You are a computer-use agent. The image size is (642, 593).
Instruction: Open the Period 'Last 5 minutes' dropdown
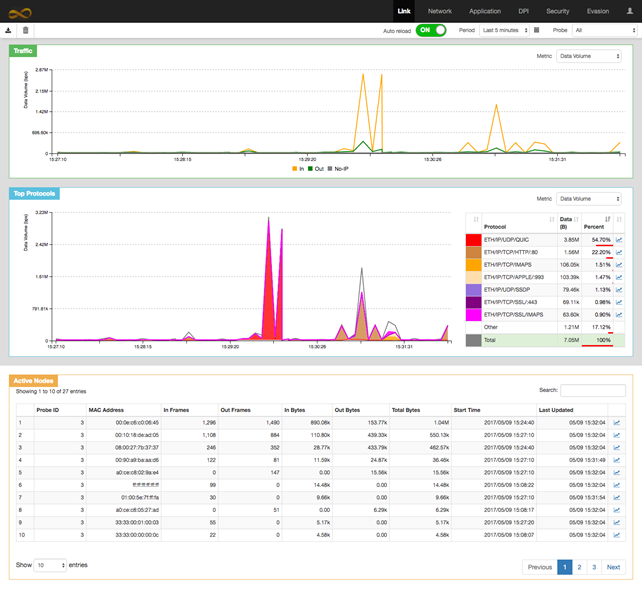click(504, 30)
